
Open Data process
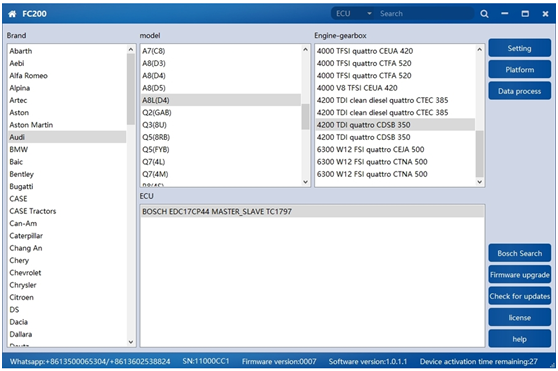click(x=520, y=91)
